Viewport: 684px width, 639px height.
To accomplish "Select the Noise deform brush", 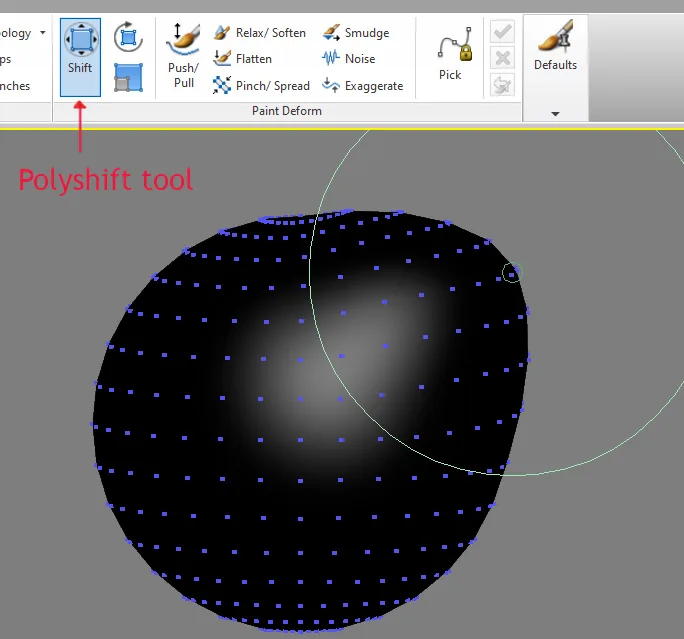I will [x=349, y=58].
